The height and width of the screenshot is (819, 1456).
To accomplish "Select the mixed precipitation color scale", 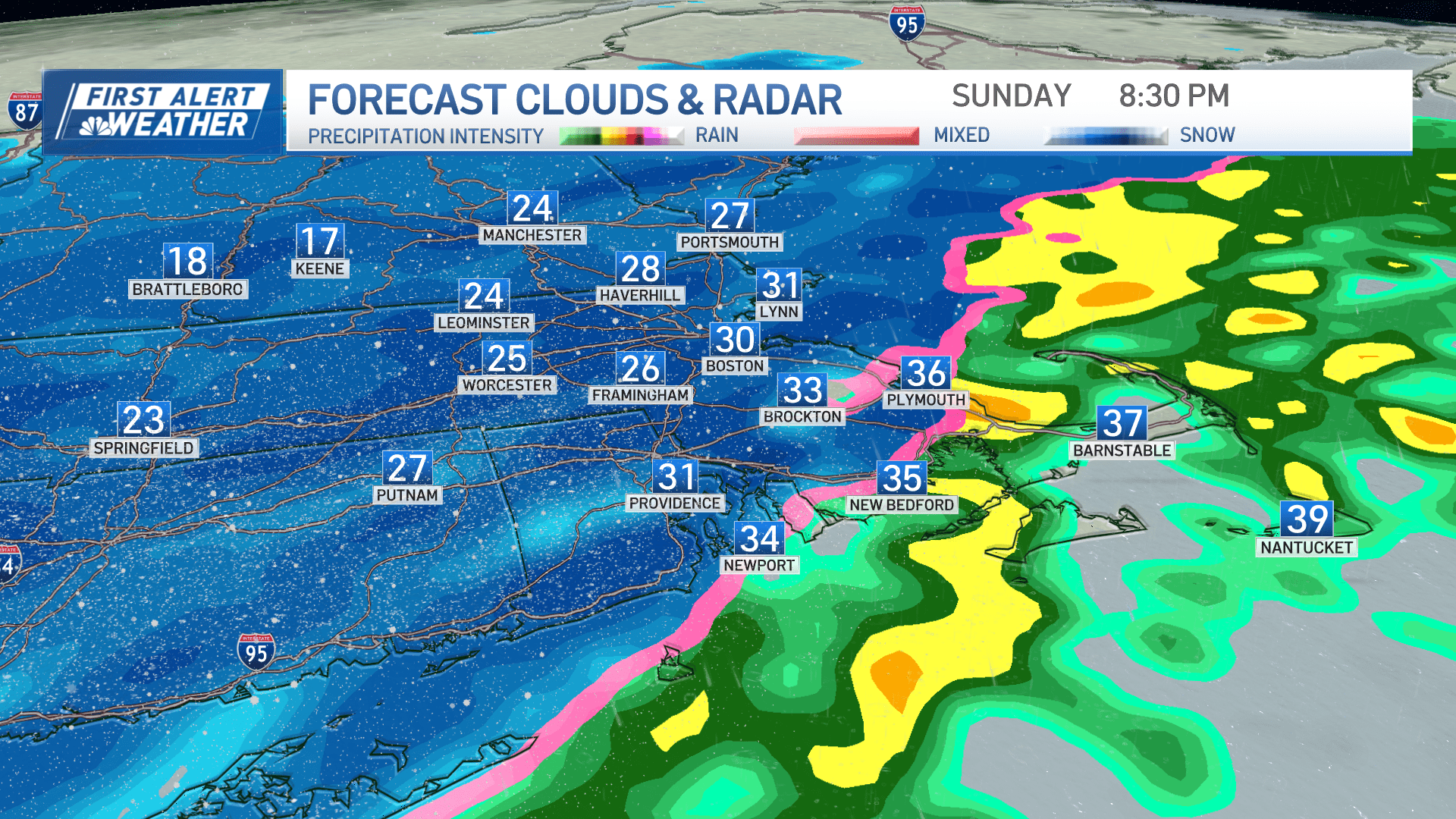I will 856,136.
